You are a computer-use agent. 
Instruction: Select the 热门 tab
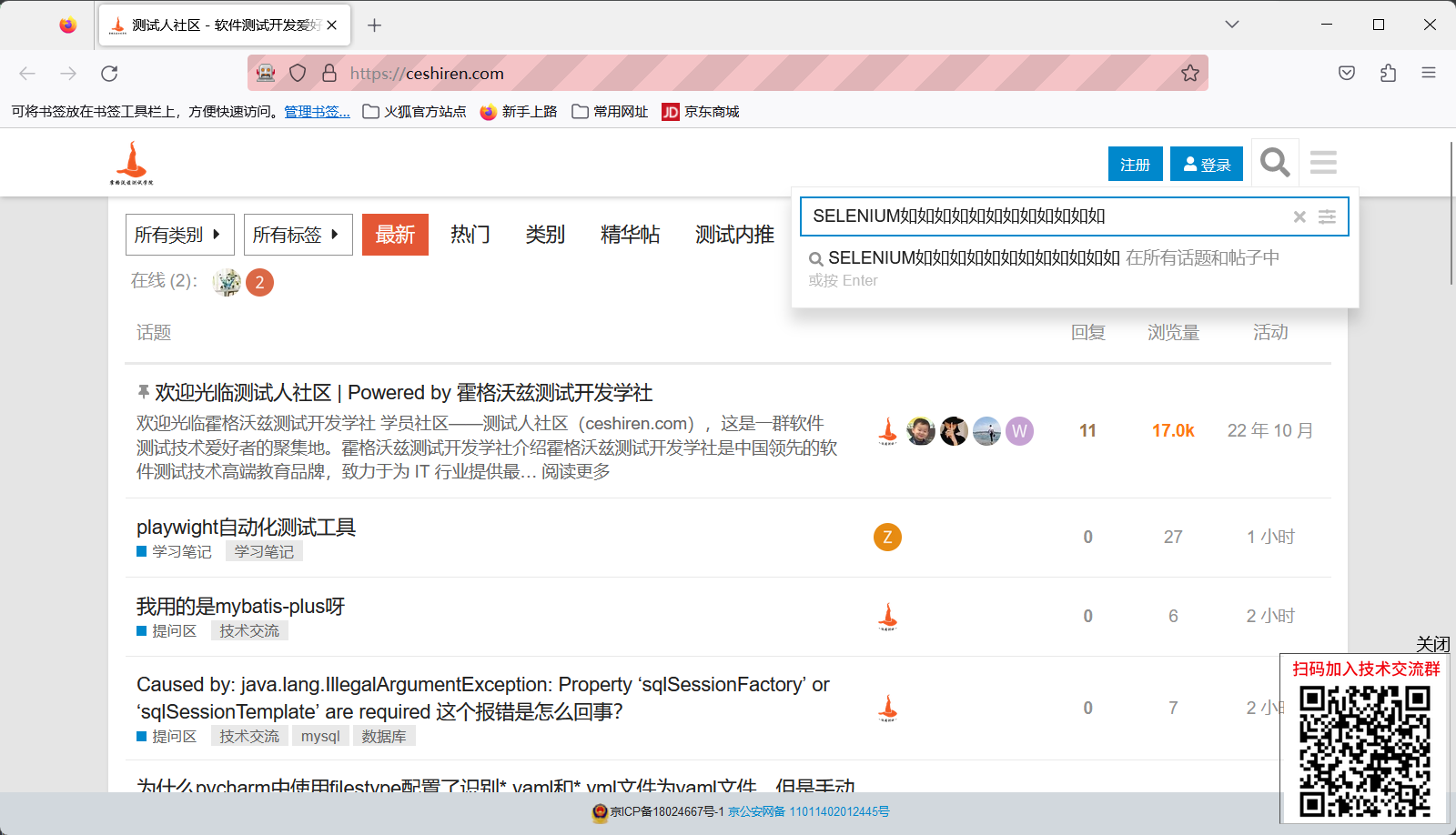470,235
